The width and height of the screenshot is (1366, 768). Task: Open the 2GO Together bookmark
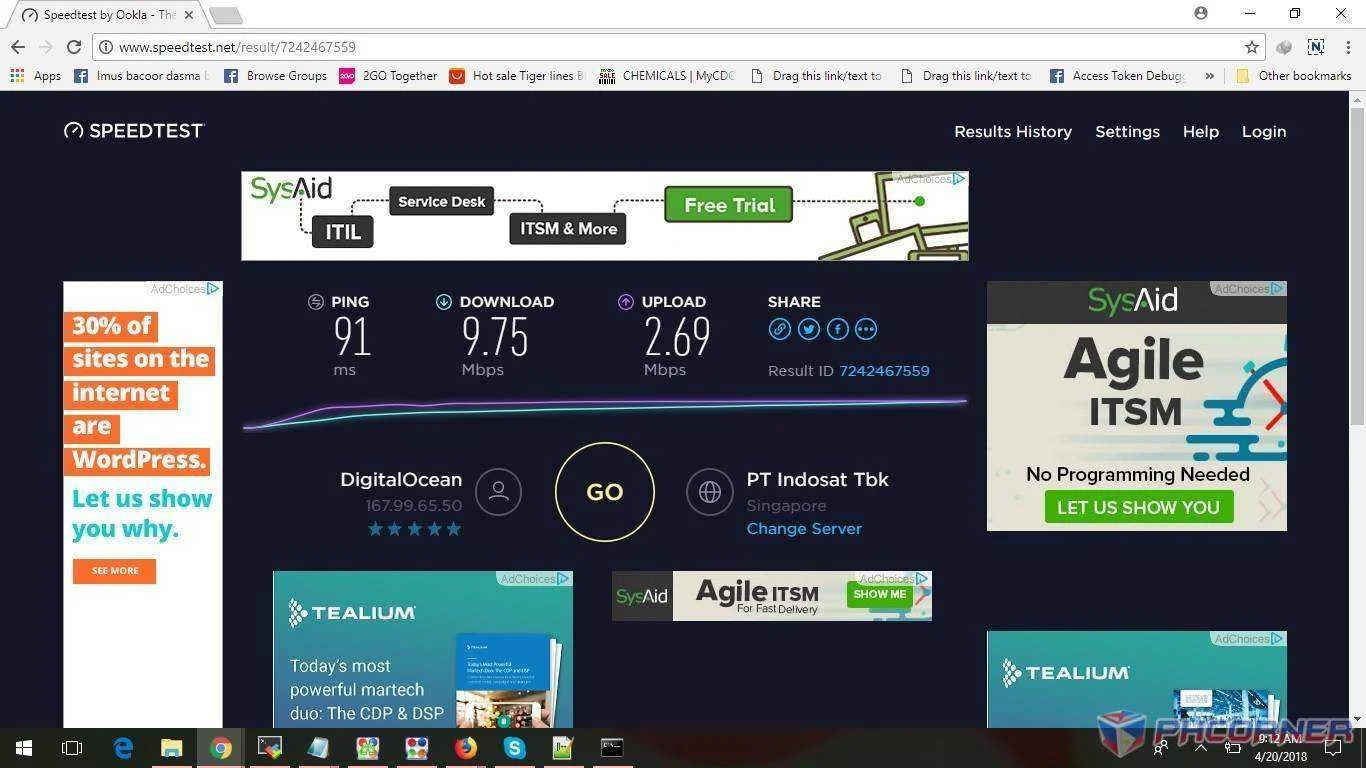click(388, 75)
